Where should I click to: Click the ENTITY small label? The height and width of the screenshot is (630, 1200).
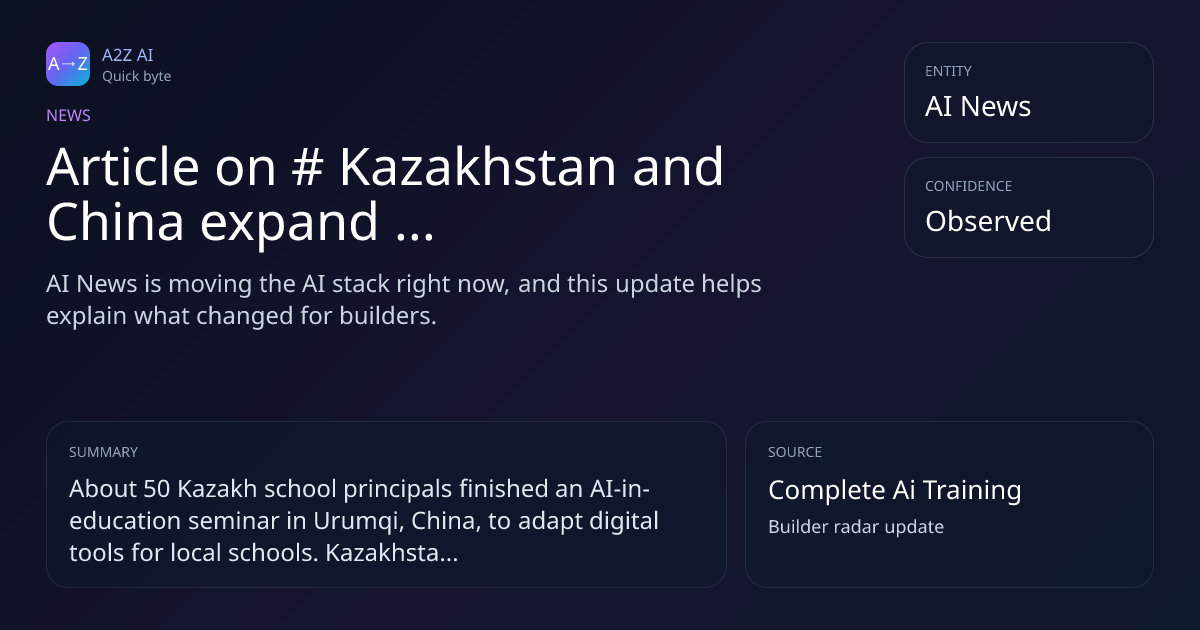(x=948, y=71)
